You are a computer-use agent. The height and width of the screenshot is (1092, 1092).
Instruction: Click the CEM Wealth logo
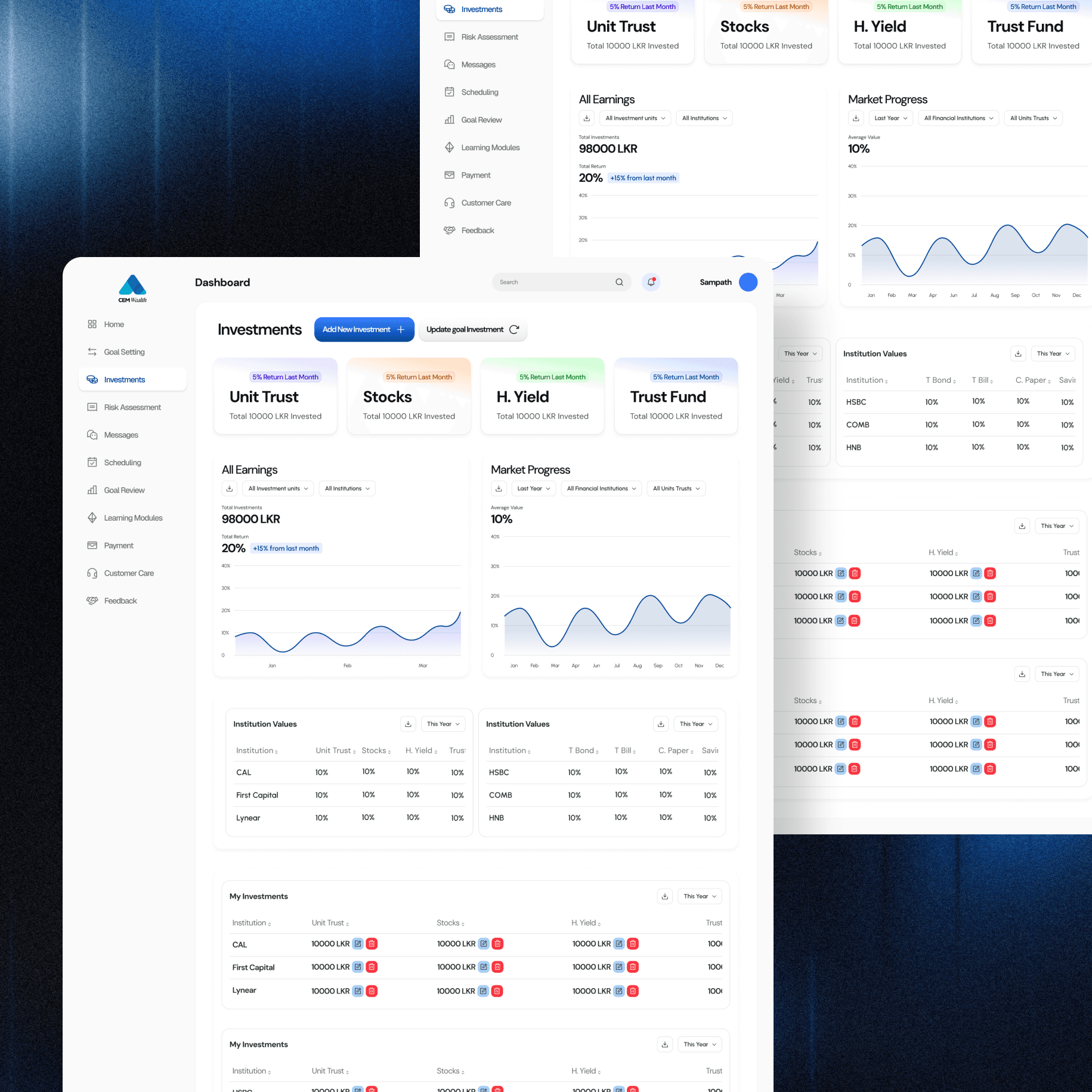click(x=132, y=289)
